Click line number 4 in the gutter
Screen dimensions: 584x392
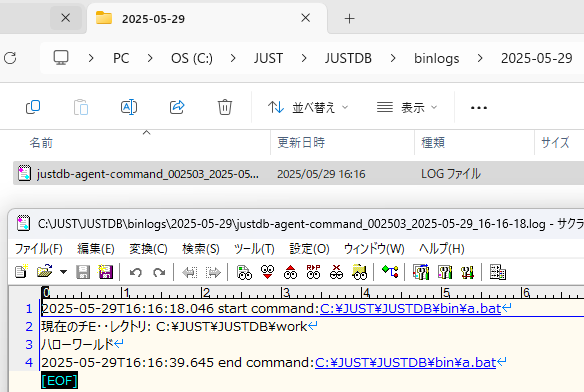pos(29,363)
